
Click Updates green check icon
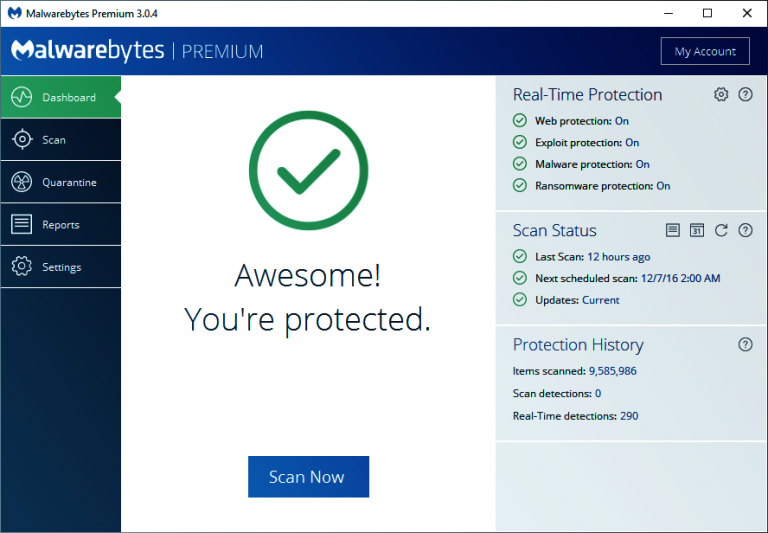520,299
